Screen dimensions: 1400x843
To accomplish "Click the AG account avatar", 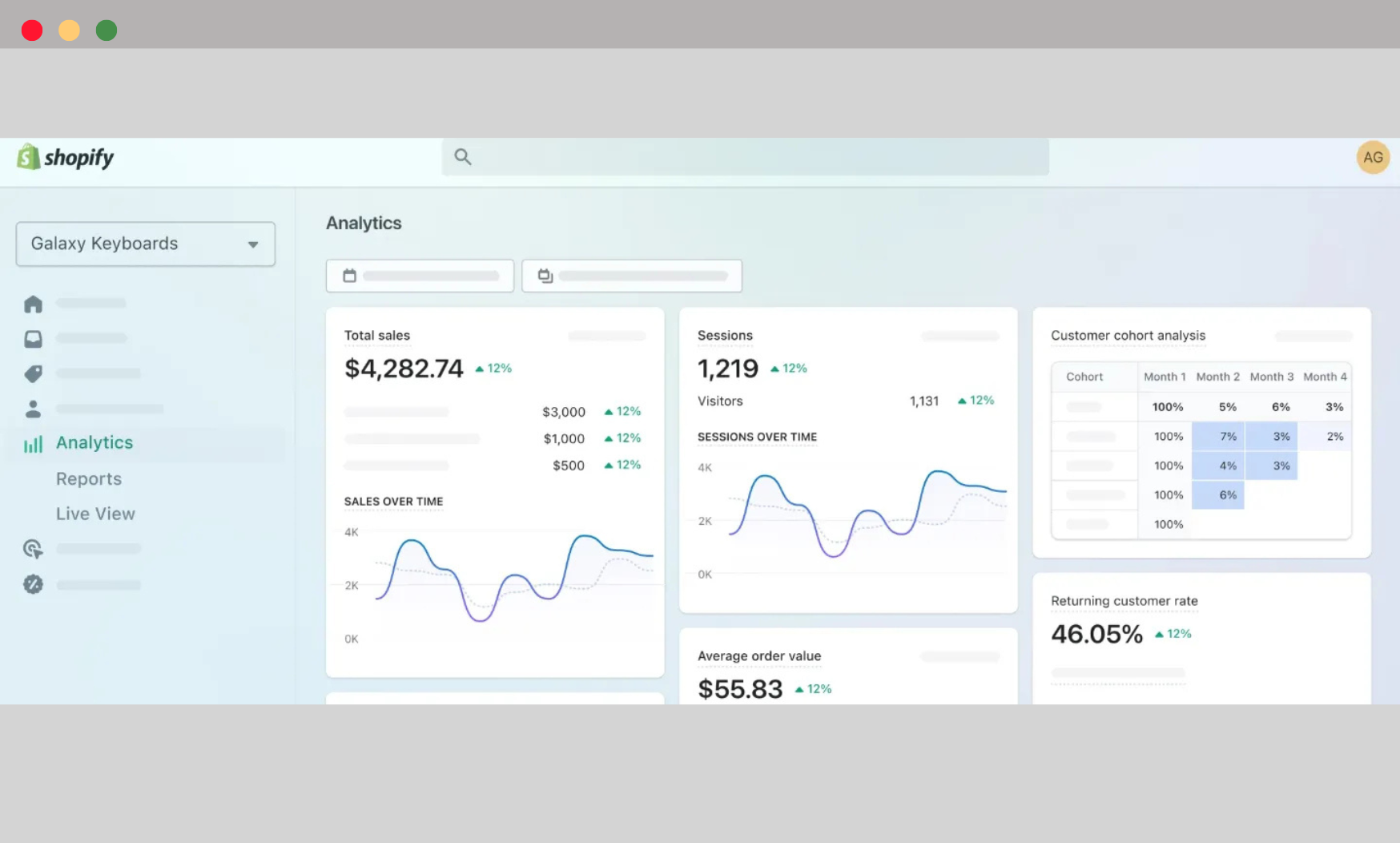I will click(x=1373, y=157).
